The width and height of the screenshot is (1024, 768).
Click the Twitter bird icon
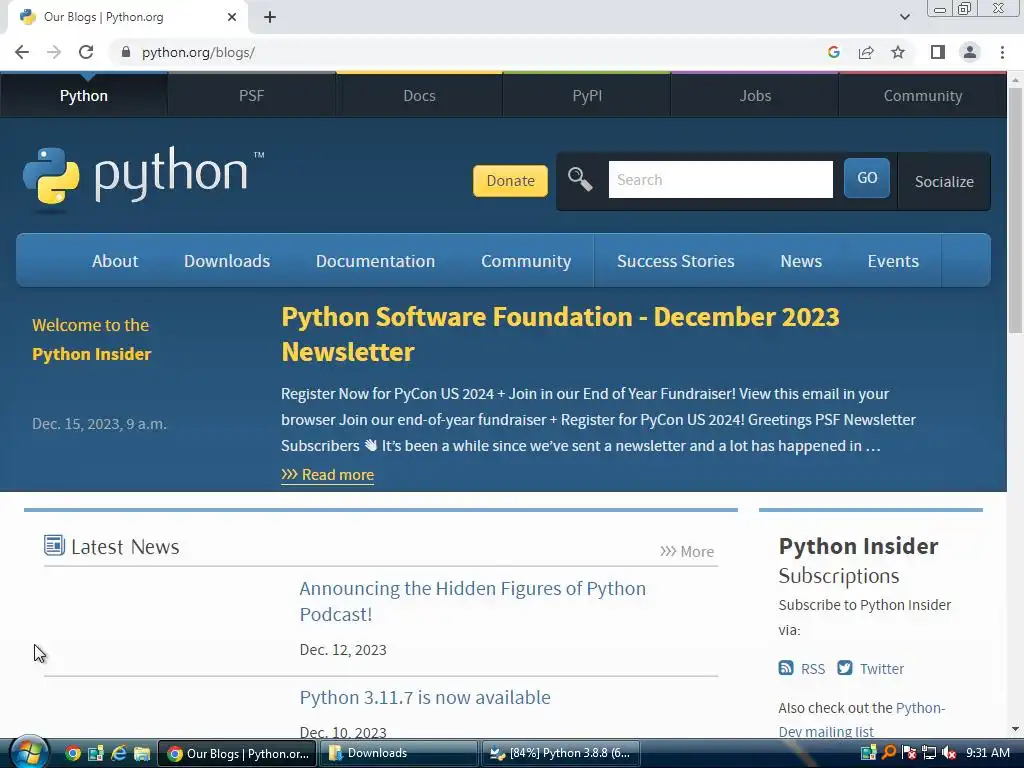pos(844,668)
